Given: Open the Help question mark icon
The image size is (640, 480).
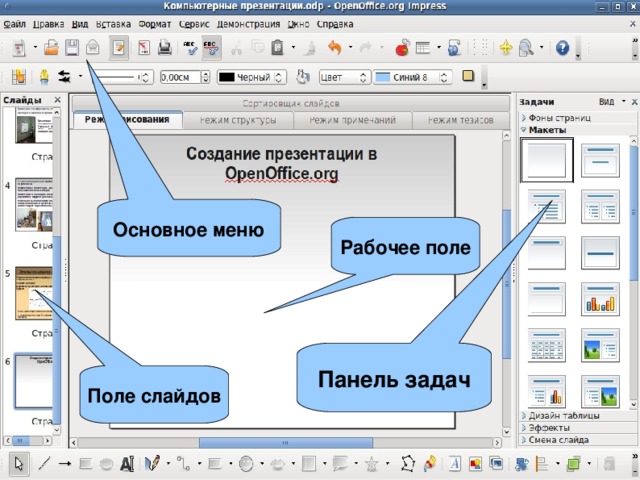Looking at the screenshot, I should point(562,48).
